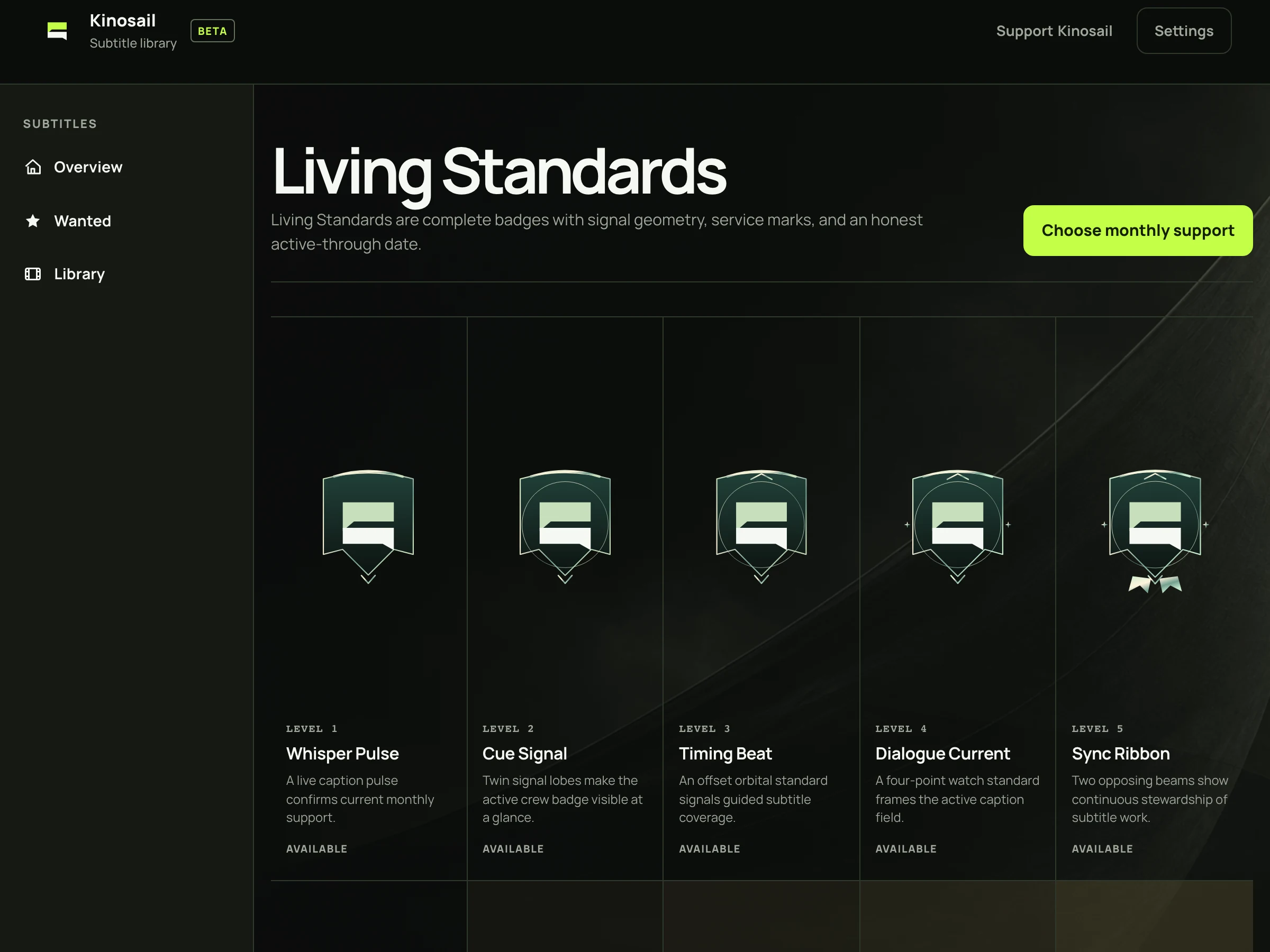
Task: Follow the Support Kinosail link
Action: (1054, 31)
